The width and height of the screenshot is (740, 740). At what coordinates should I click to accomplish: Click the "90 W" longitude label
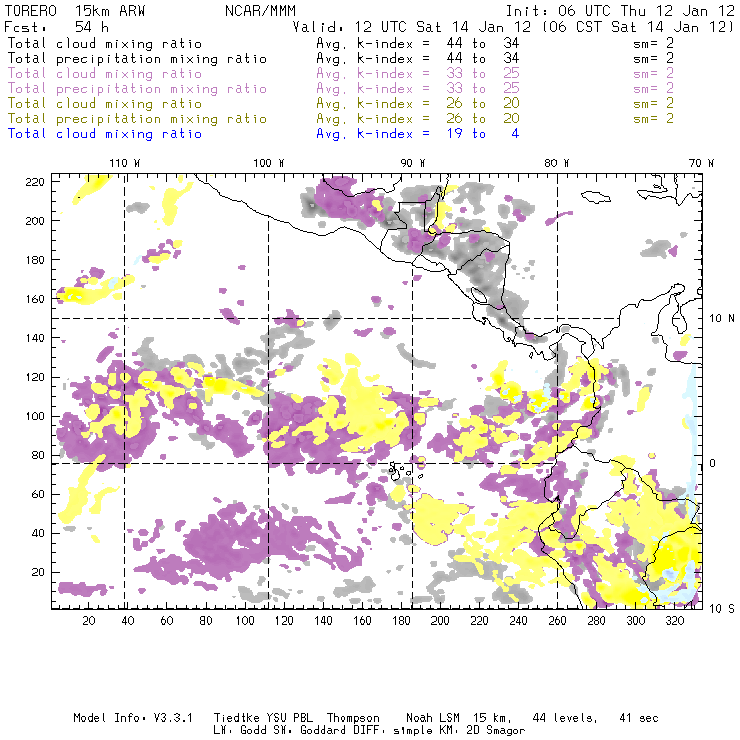point(413,163)
